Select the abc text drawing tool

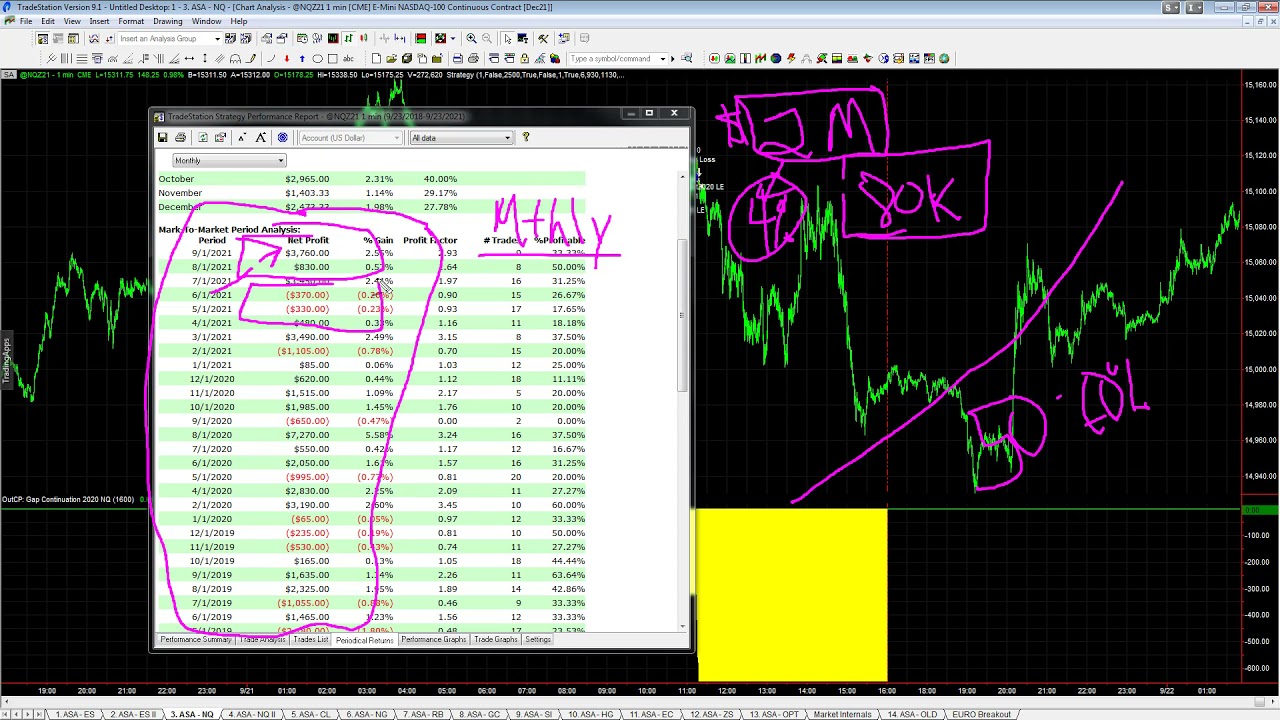(349, 59)
